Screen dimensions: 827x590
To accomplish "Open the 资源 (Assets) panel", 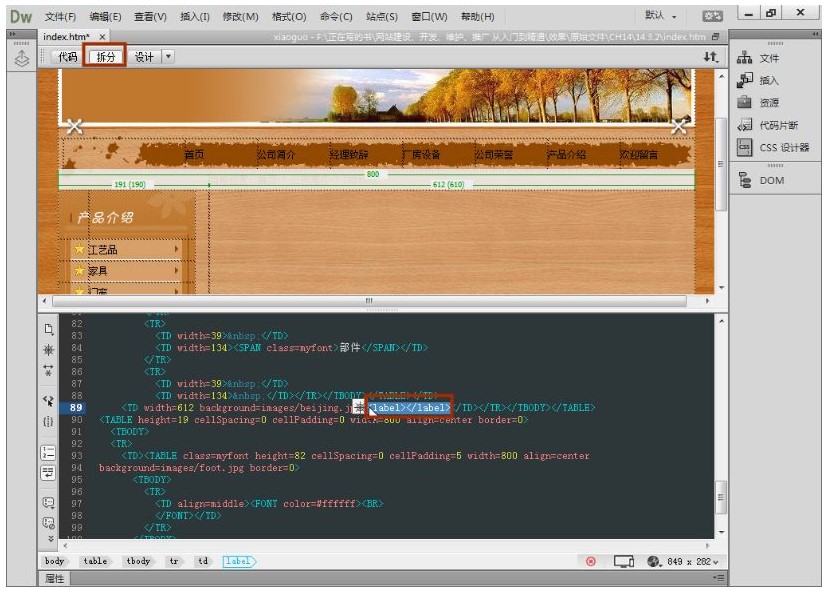I will tap(768, 103).
